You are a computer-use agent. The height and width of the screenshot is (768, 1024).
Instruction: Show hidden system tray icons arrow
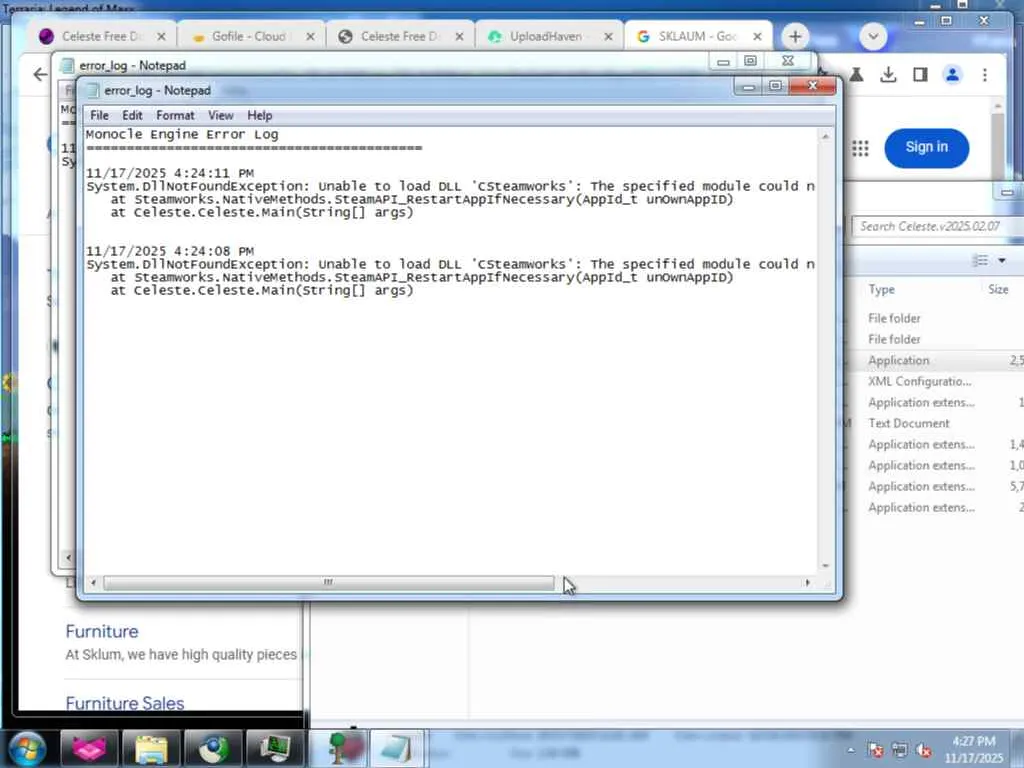tap(850, 750)
